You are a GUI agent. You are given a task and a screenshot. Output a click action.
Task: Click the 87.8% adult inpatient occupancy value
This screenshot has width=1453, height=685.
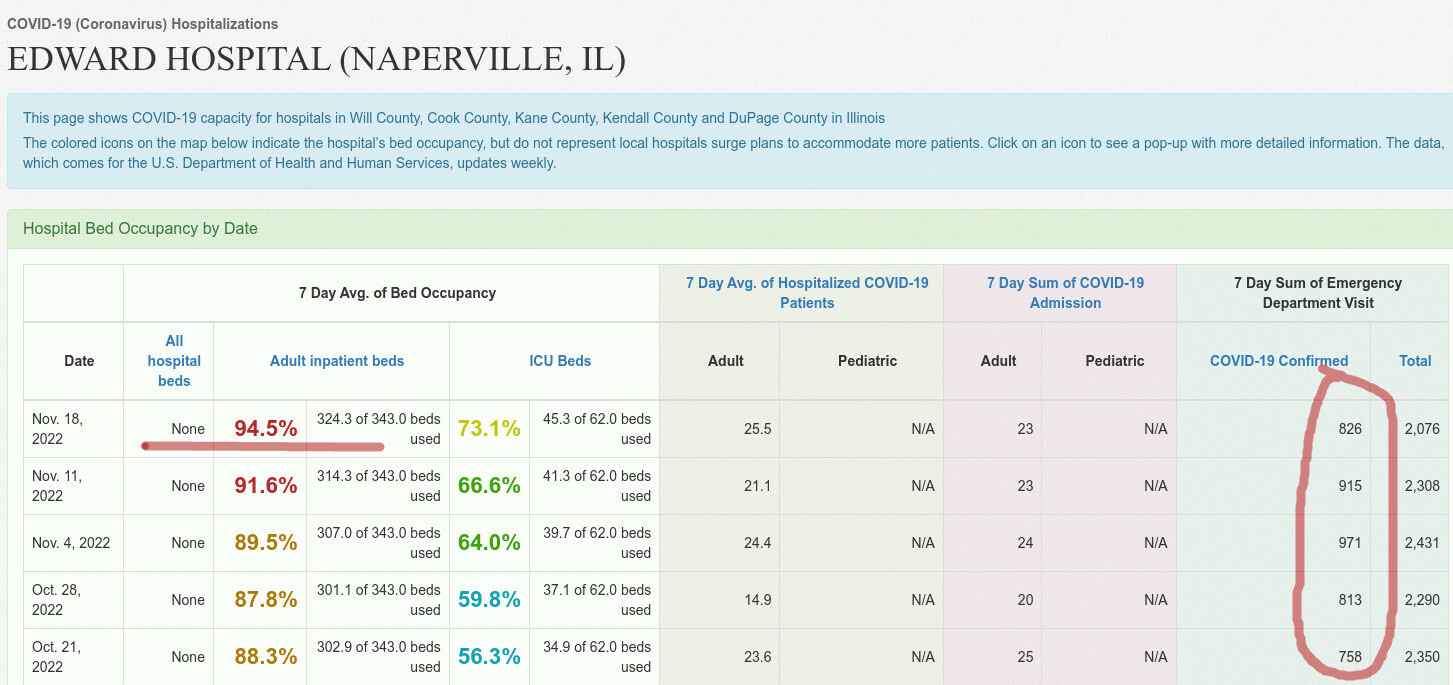pos(266,600)
